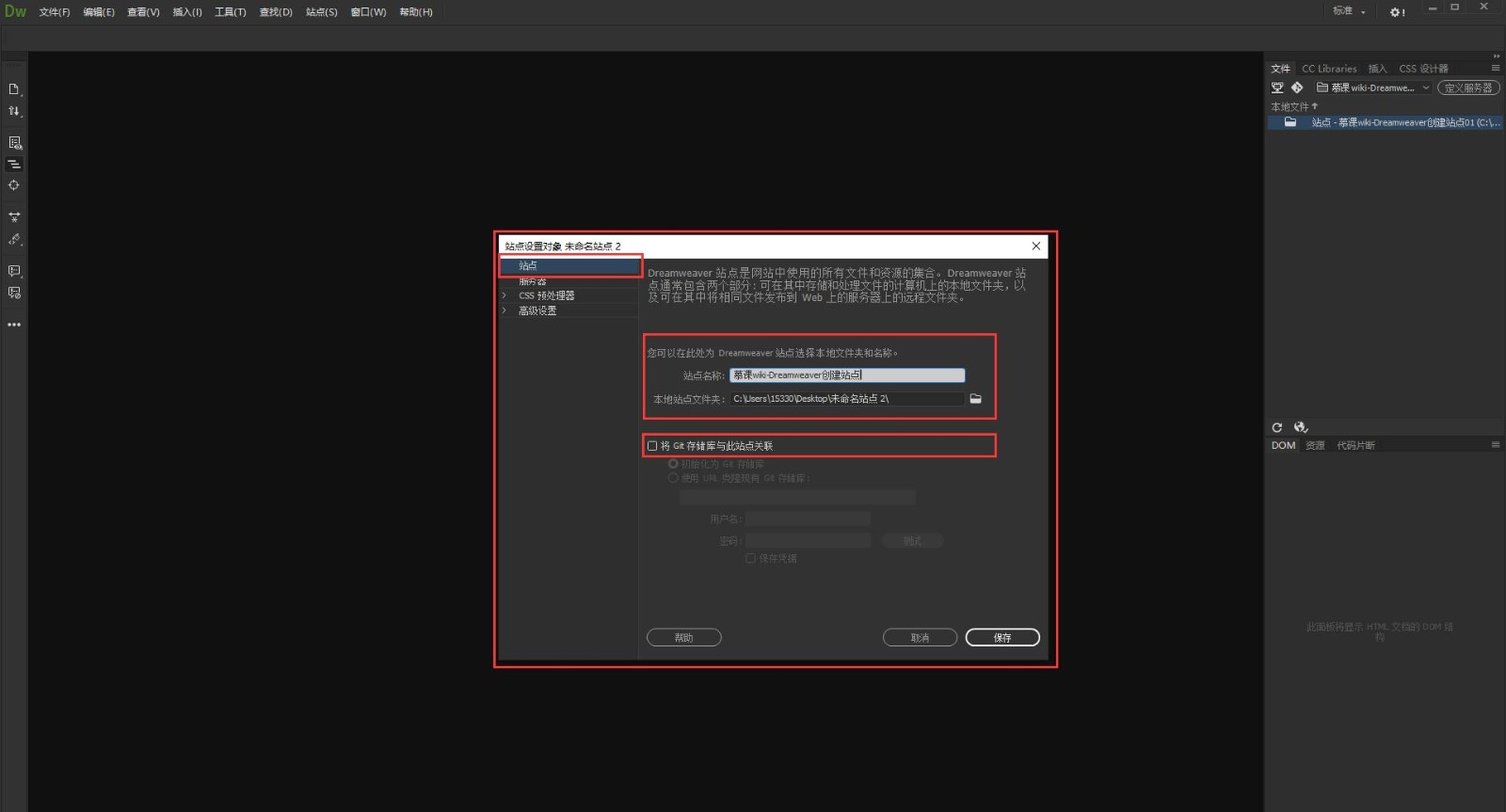The image size is (1506, 812).
Task: Select the 站点 - 慕课wiki-Dreamweaver创建站点01 row
Action: coord(1385,122)
